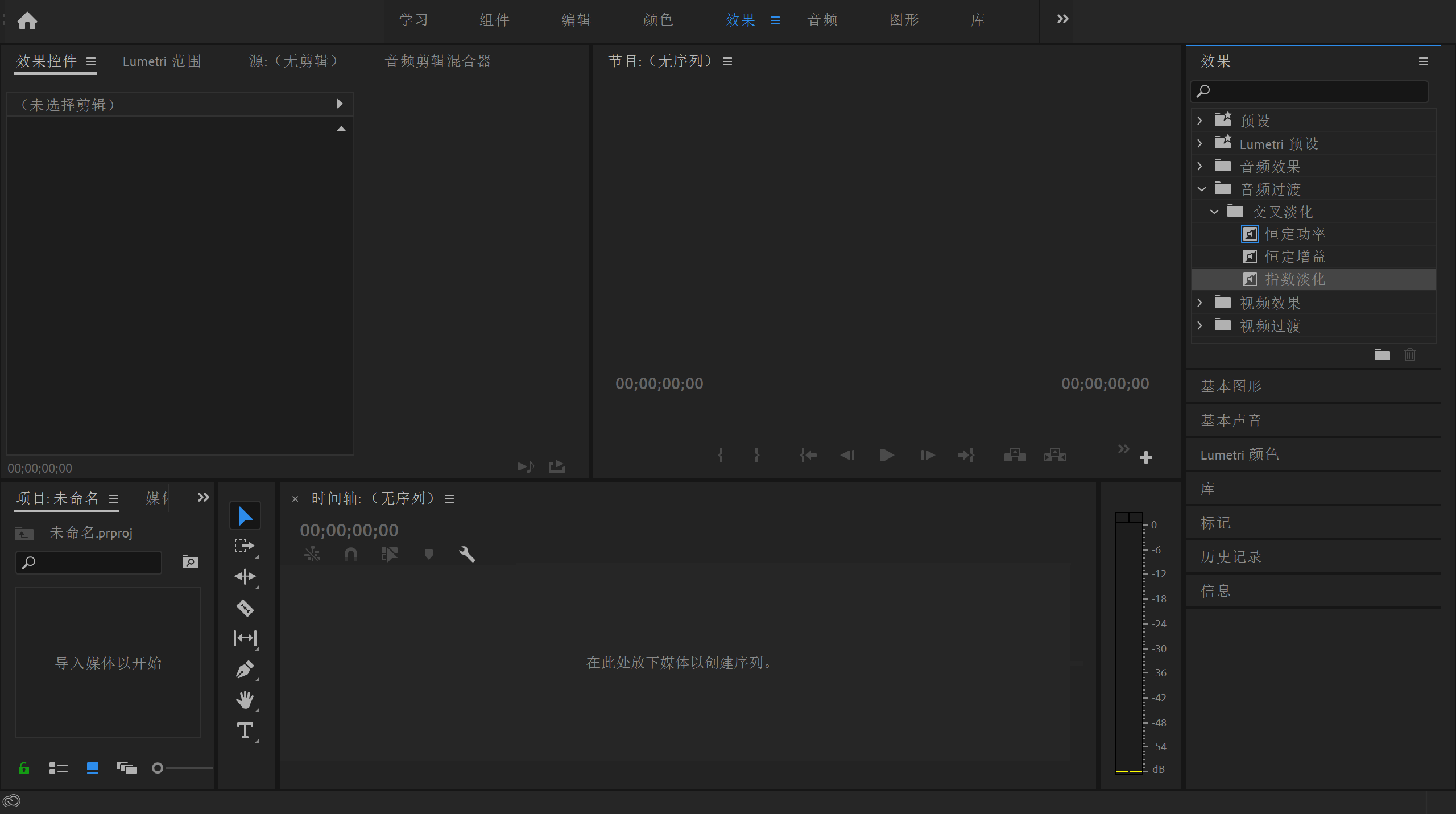Toggle snap in timeline magnet icon
The height and width of the screenshot is (814, 1456).
tap(351, 554)
